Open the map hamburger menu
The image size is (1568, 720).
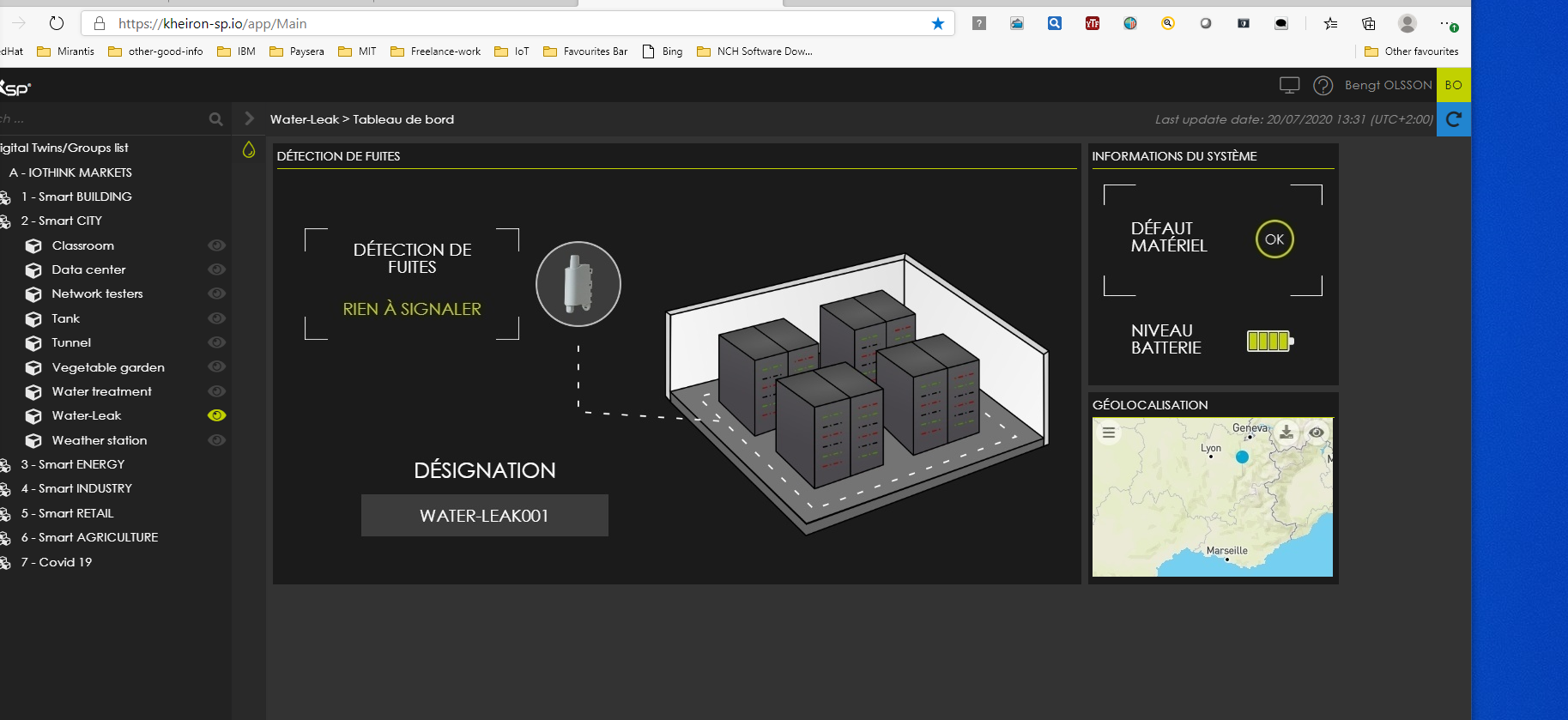tap(1109, 433)
